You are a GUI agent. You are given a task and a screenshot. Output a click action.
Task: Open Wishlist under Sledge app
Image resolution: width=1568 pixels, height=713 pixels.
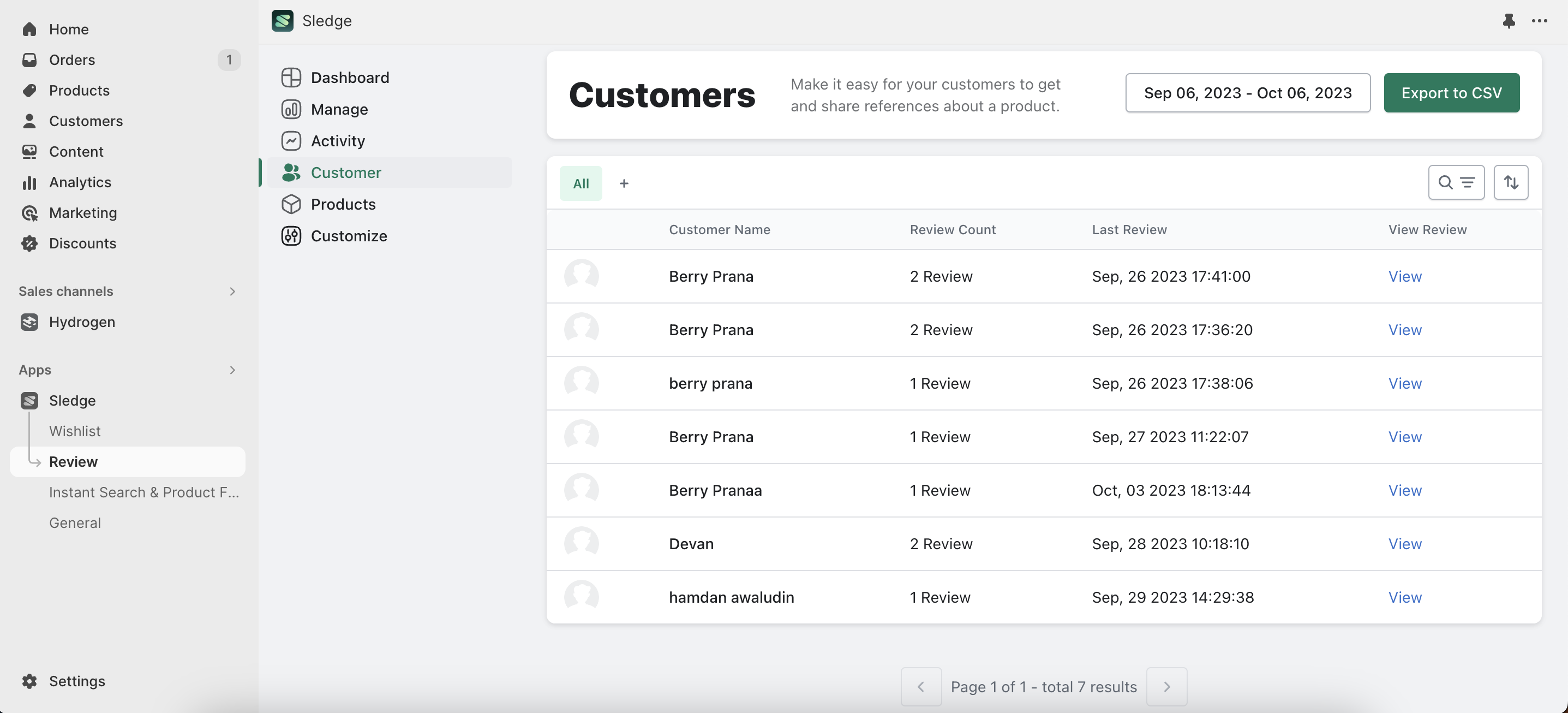tap(75, 431)
